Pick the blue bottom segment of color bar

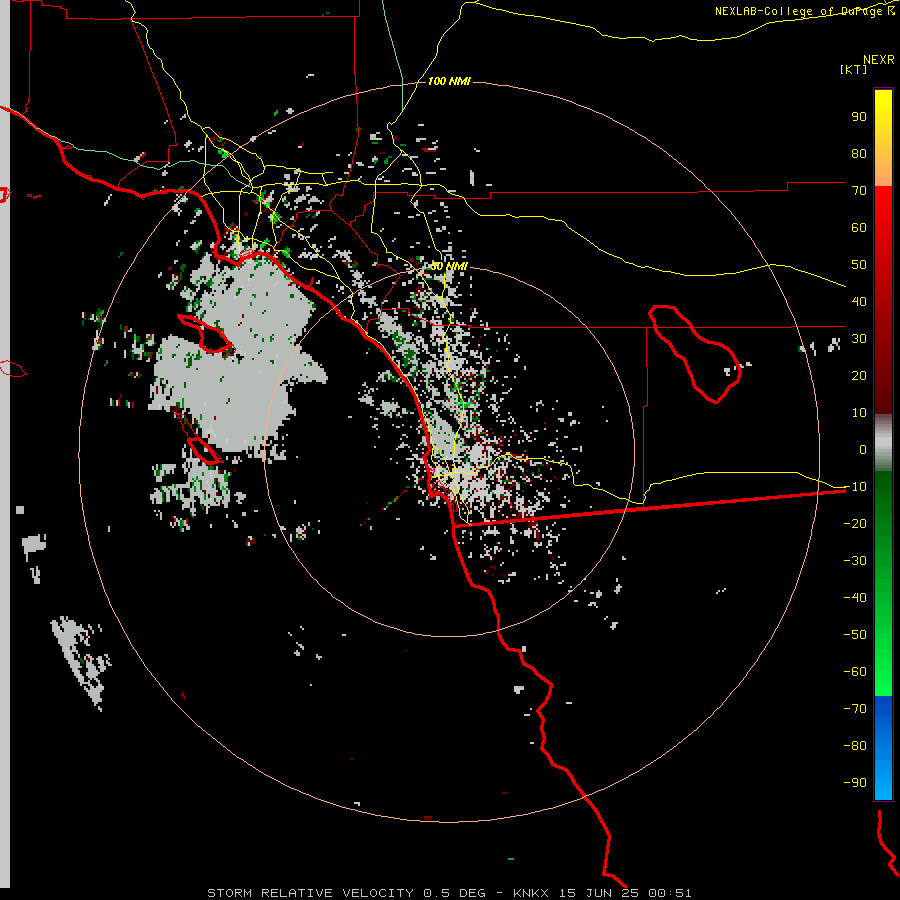pos(883,747)
